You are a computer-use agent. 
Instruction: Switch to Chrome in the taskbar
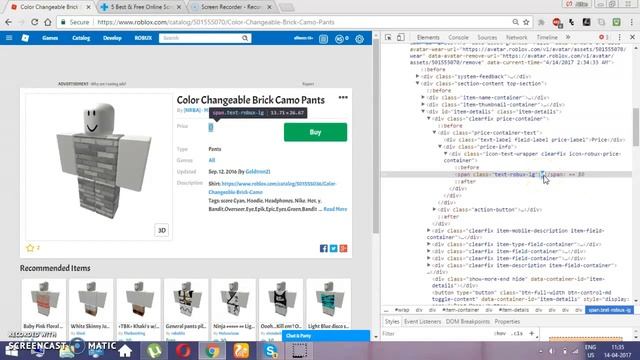pos(212,351)
